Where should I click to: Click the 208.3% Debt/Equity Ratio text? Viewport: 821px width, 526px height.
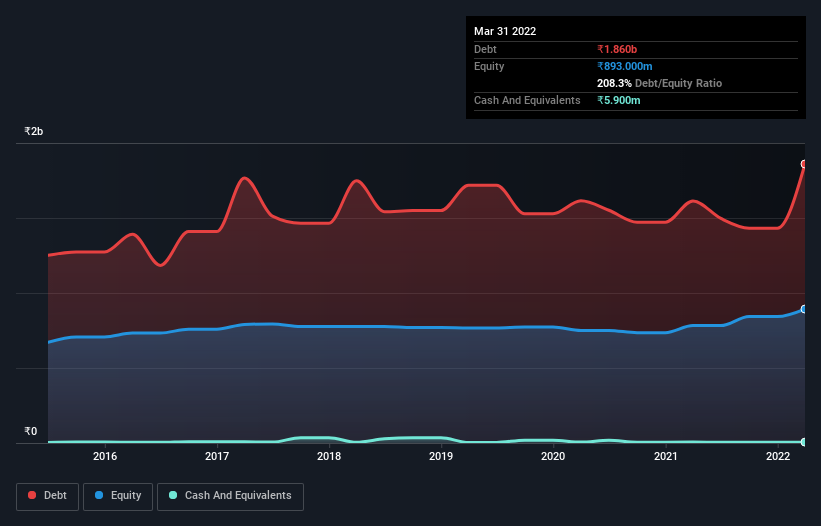pyautogui.click(x=659, y=83)
